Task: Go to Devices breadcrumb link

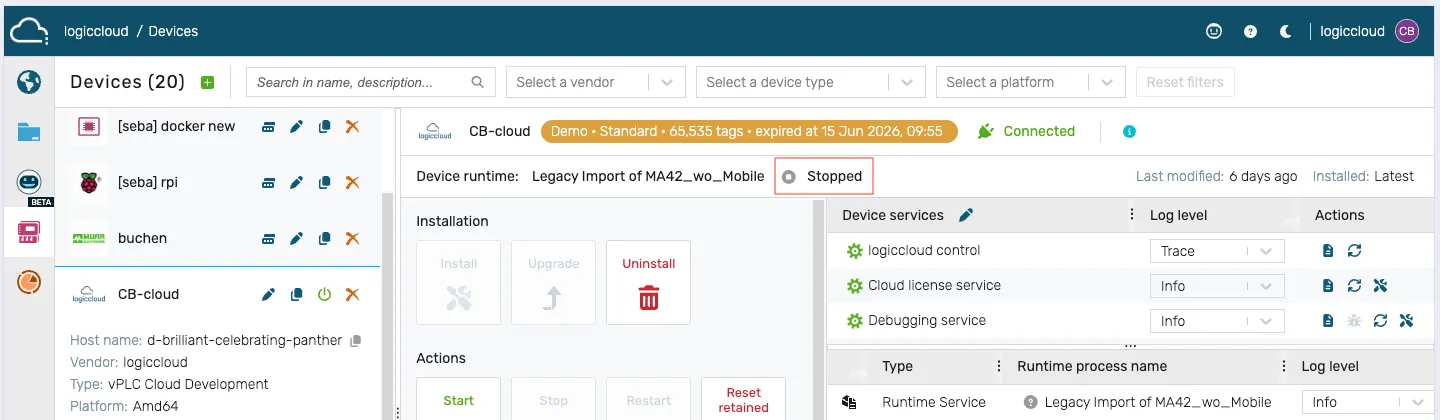Action: (173, 31)
